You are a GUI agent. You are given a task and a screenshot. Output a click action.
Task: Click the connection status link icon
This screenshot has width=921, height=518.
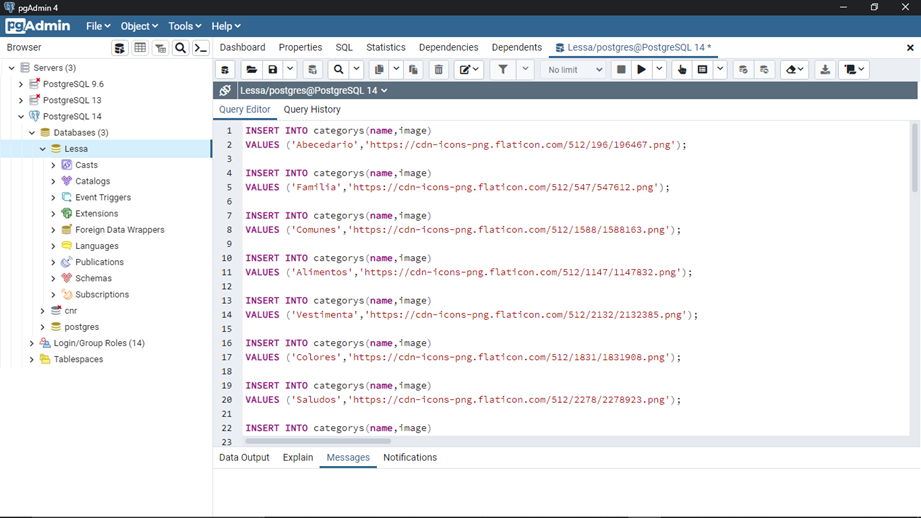click(225, 90)
